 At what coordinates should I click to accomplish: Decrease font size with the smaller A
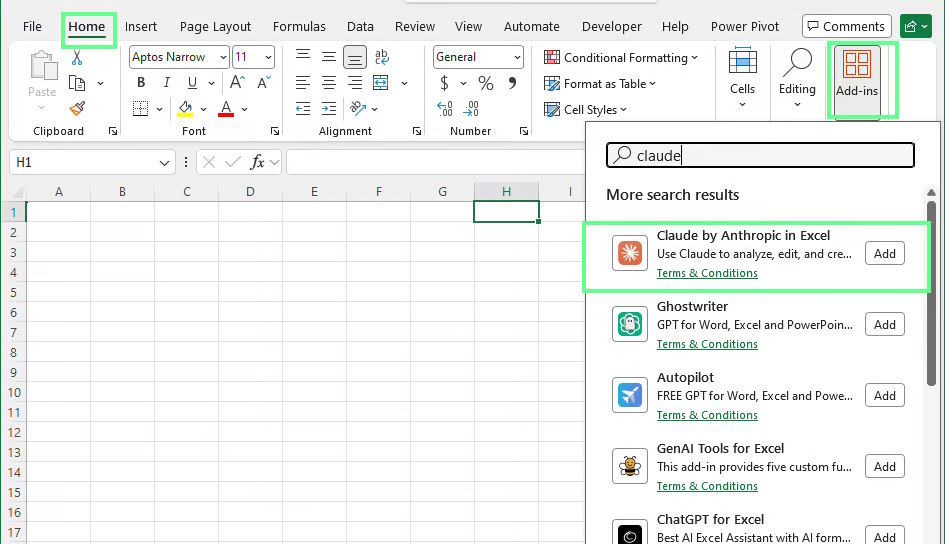(x=264, y=83)
